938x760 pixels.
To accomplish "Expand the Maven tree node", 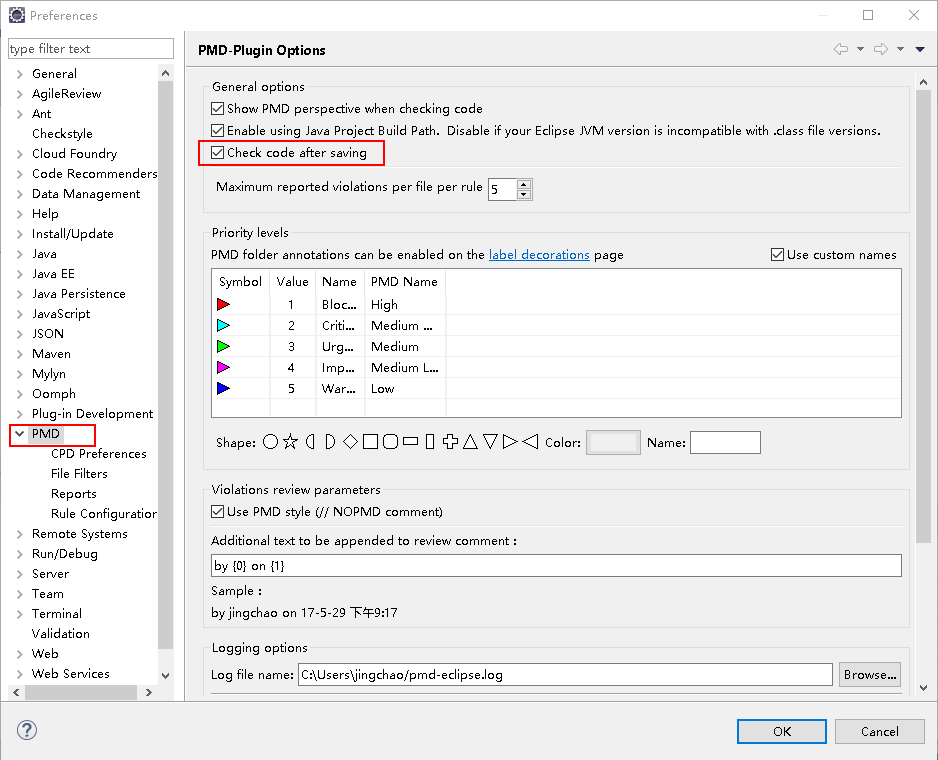I will tap(20, 354).
